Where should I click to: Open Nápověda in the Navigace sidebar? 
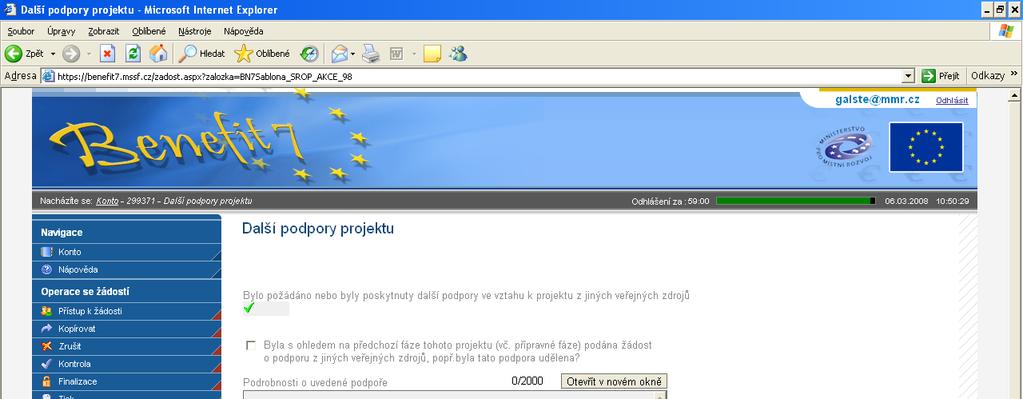(127, 269)
